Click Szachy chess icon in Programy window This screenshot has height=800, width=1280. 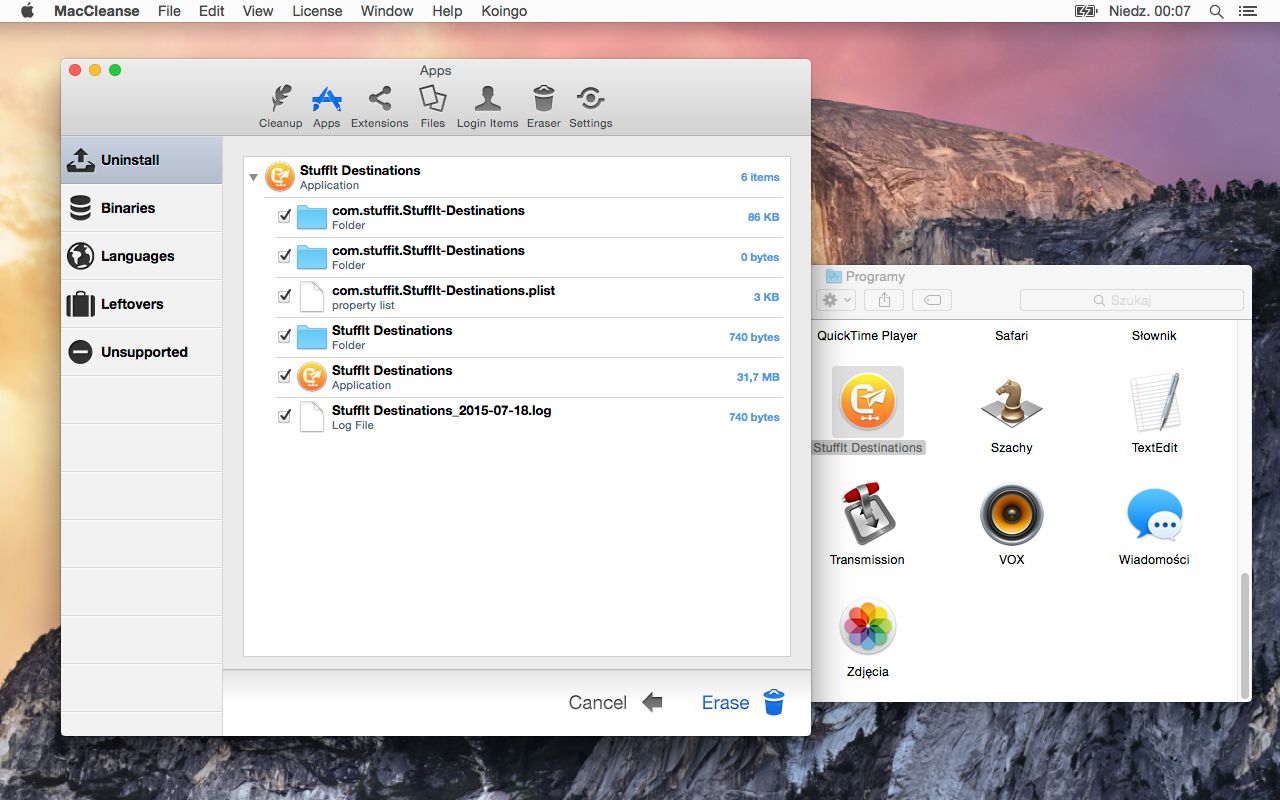coord(1011,402)
